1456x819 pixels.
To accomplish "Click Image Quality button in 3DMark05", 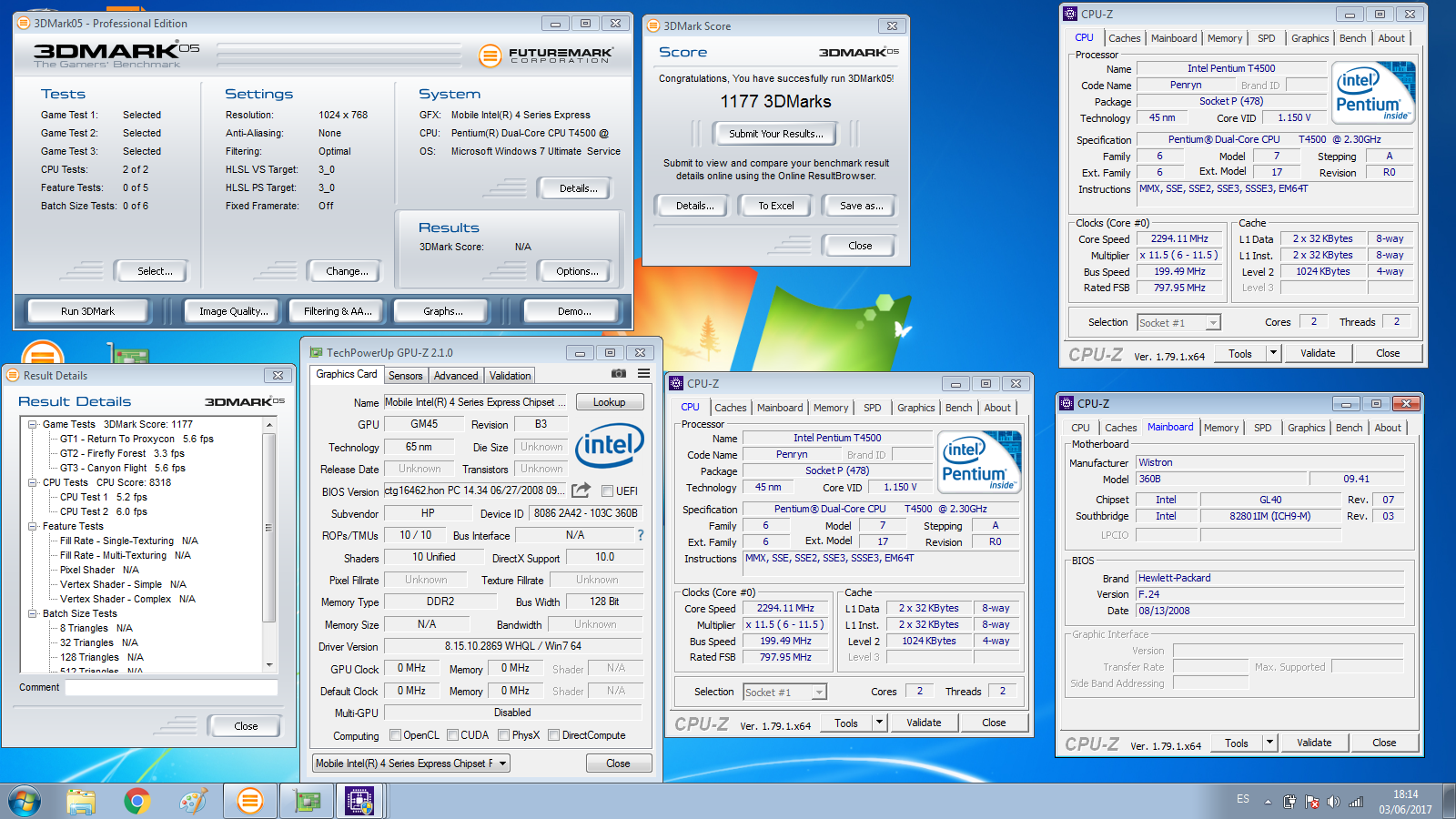I will pos(234,311).
